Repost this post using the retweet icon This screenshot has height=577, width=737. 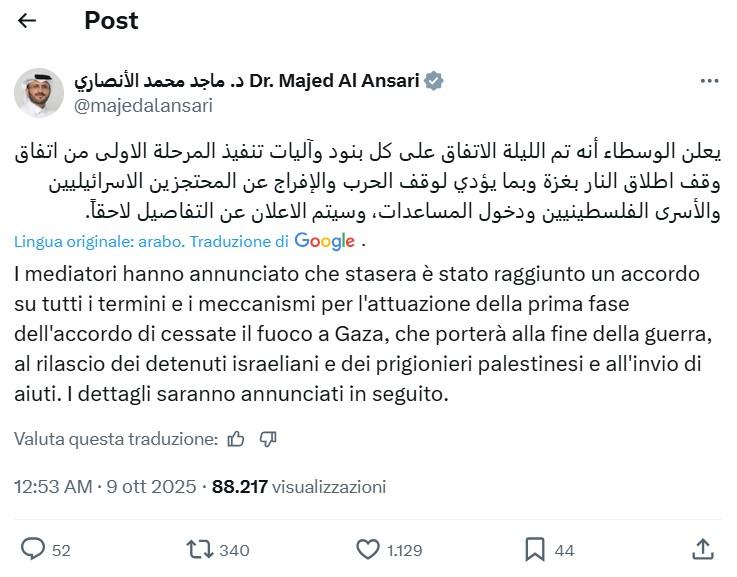[200, 549]
